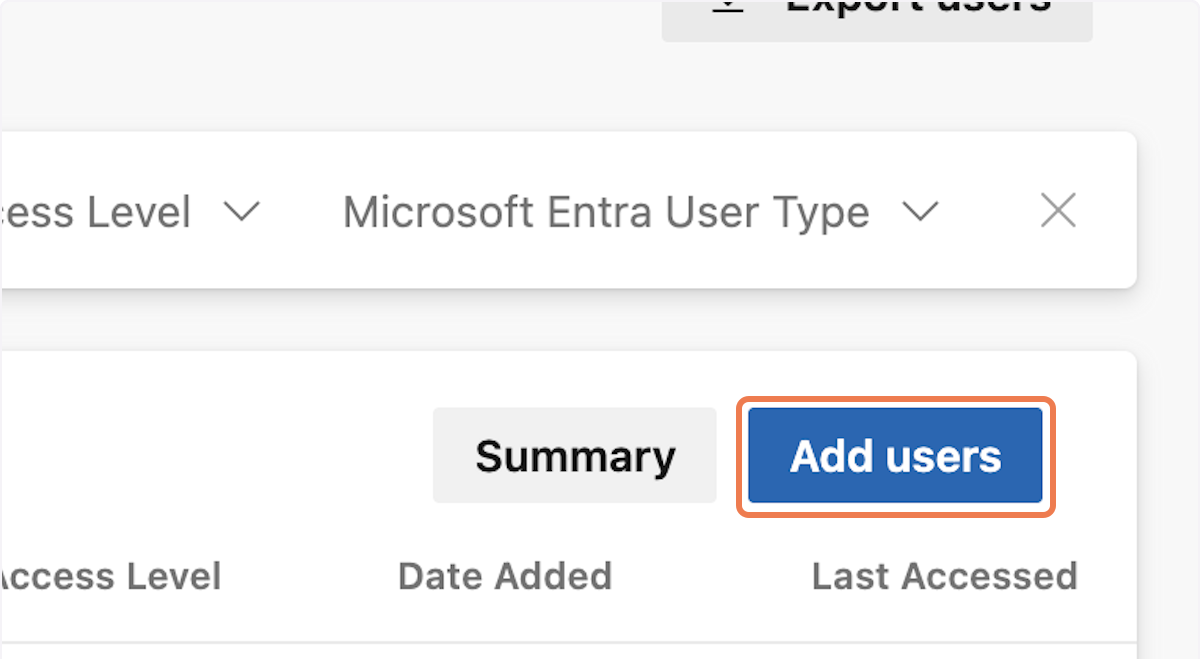This screenshot has height=659, width=1200.
Task: Open the Summary view button
Action: click(575, 456)
